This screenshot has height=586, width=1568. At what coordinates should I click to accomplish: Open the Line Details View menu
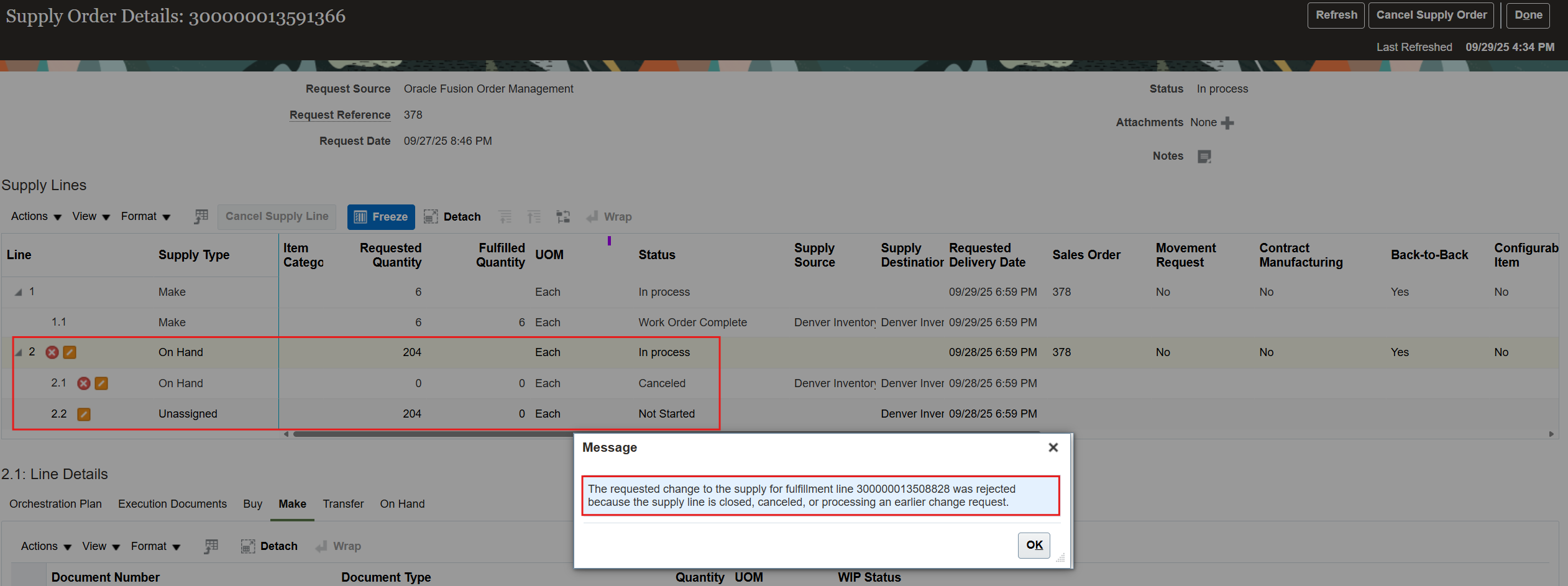click(101, 546)
